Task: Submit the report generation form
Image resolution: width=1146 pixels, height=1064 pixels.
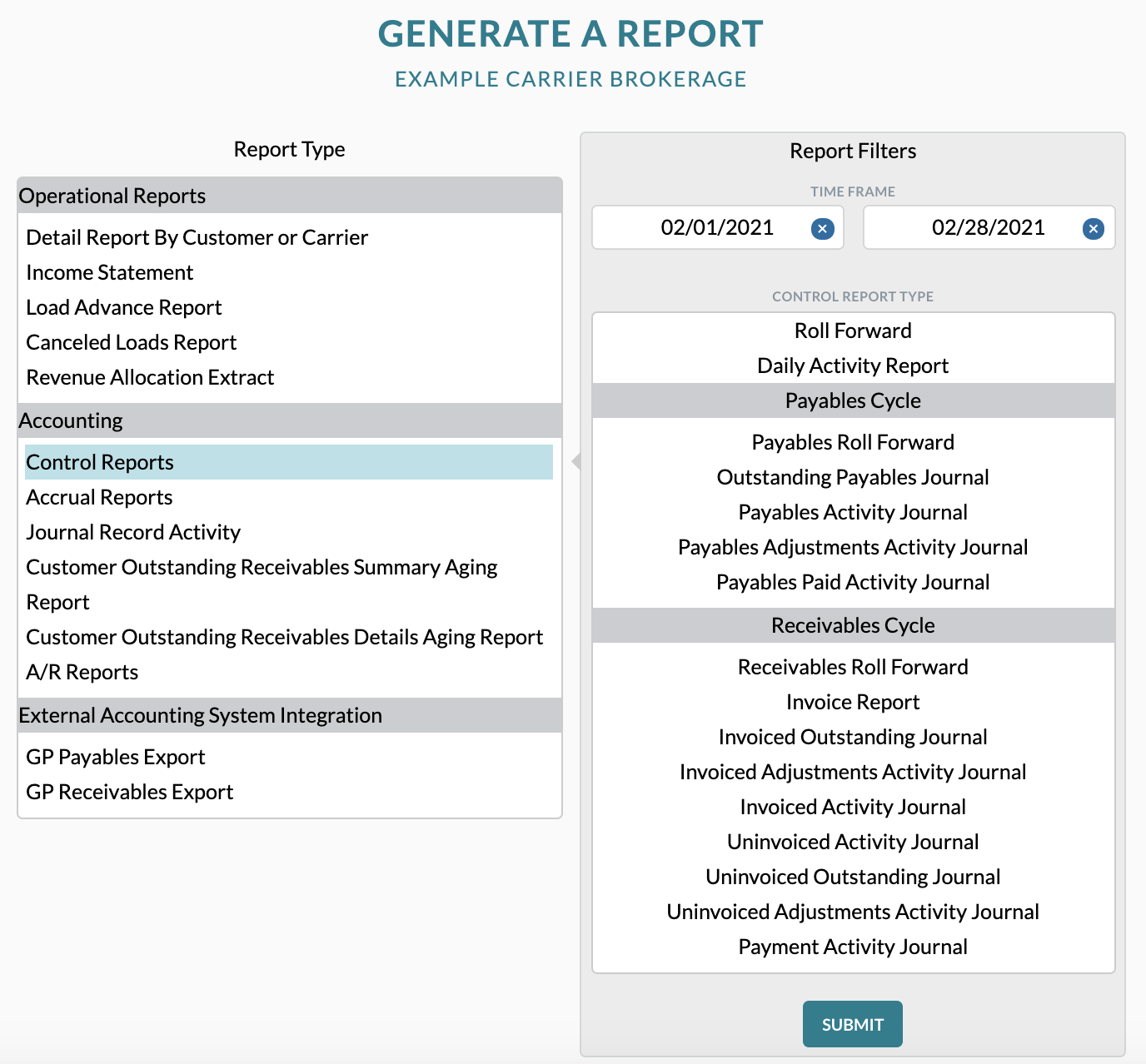Action: 852,1024
